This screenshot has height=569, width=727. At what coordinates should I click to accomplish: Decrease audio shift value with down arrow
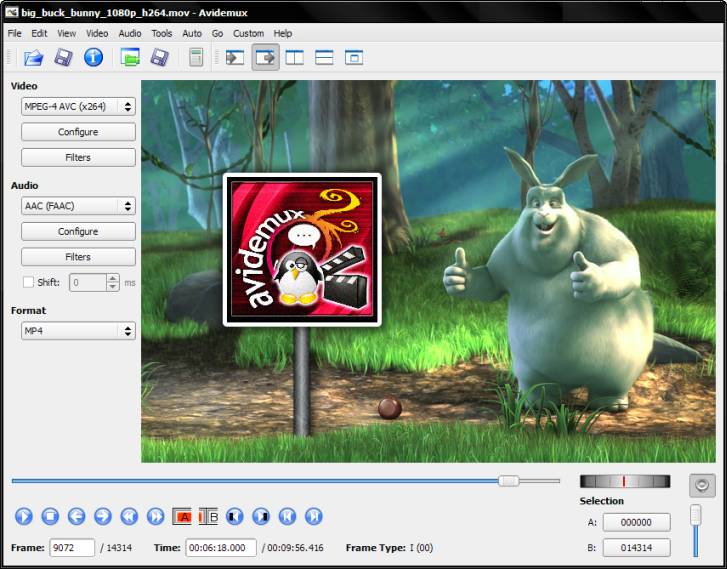pos(113,287)
